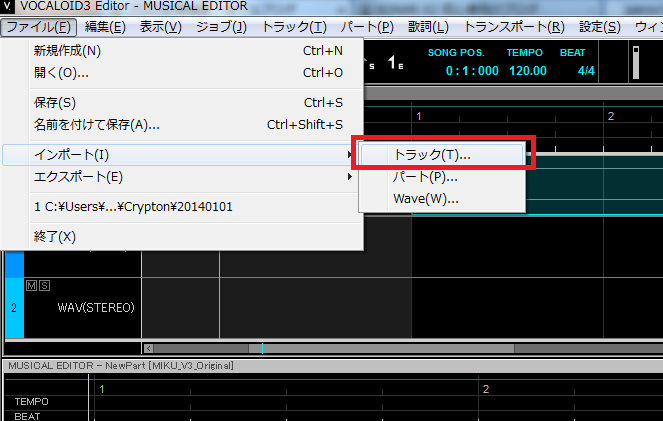Click the TEMPO row label in Musical Editor
Image resolution: width=663 pixels, height=421 pixels.
coord(31,402)
